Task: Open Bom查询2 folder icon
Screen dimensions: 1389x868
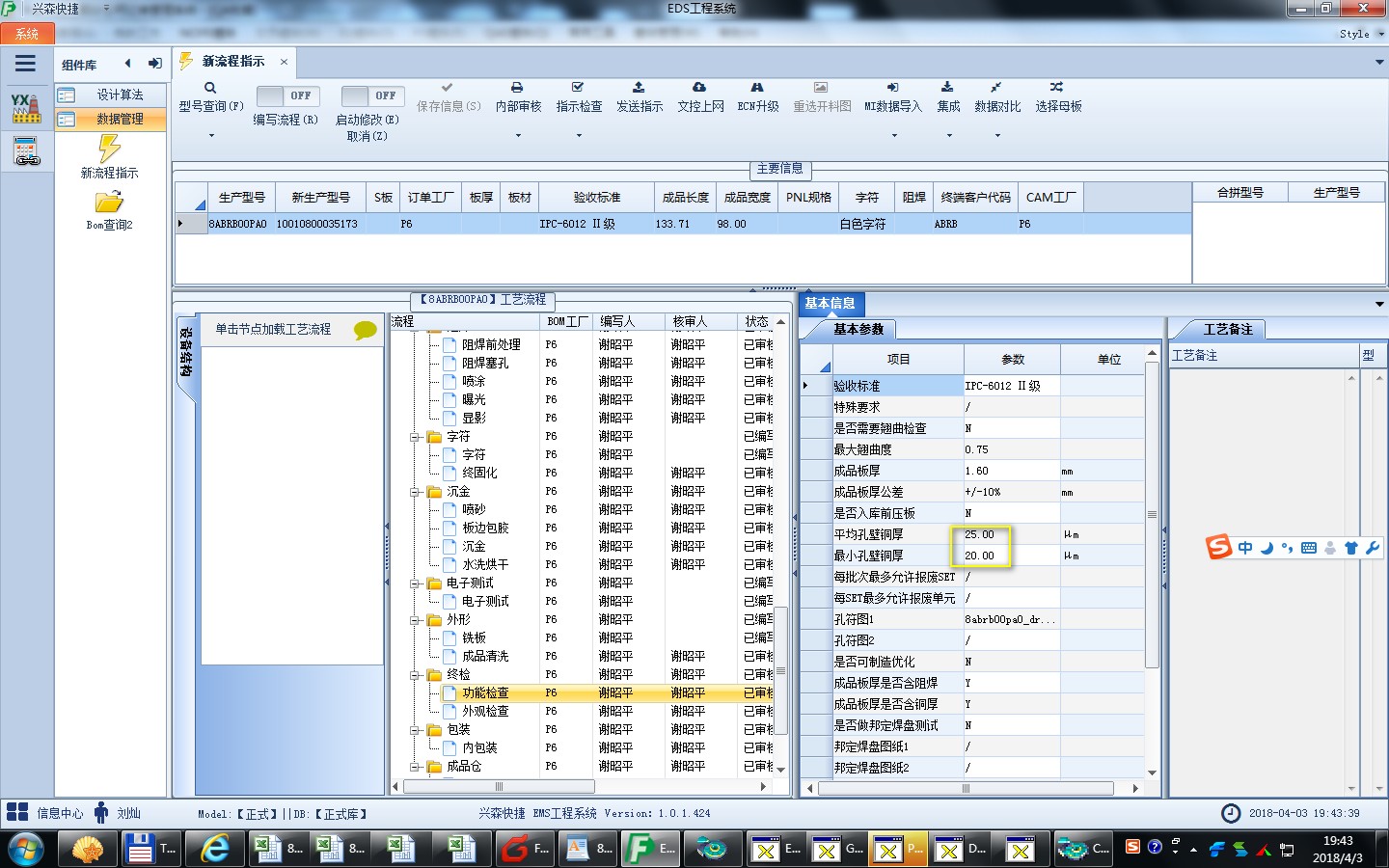Action: coord(109,202)
